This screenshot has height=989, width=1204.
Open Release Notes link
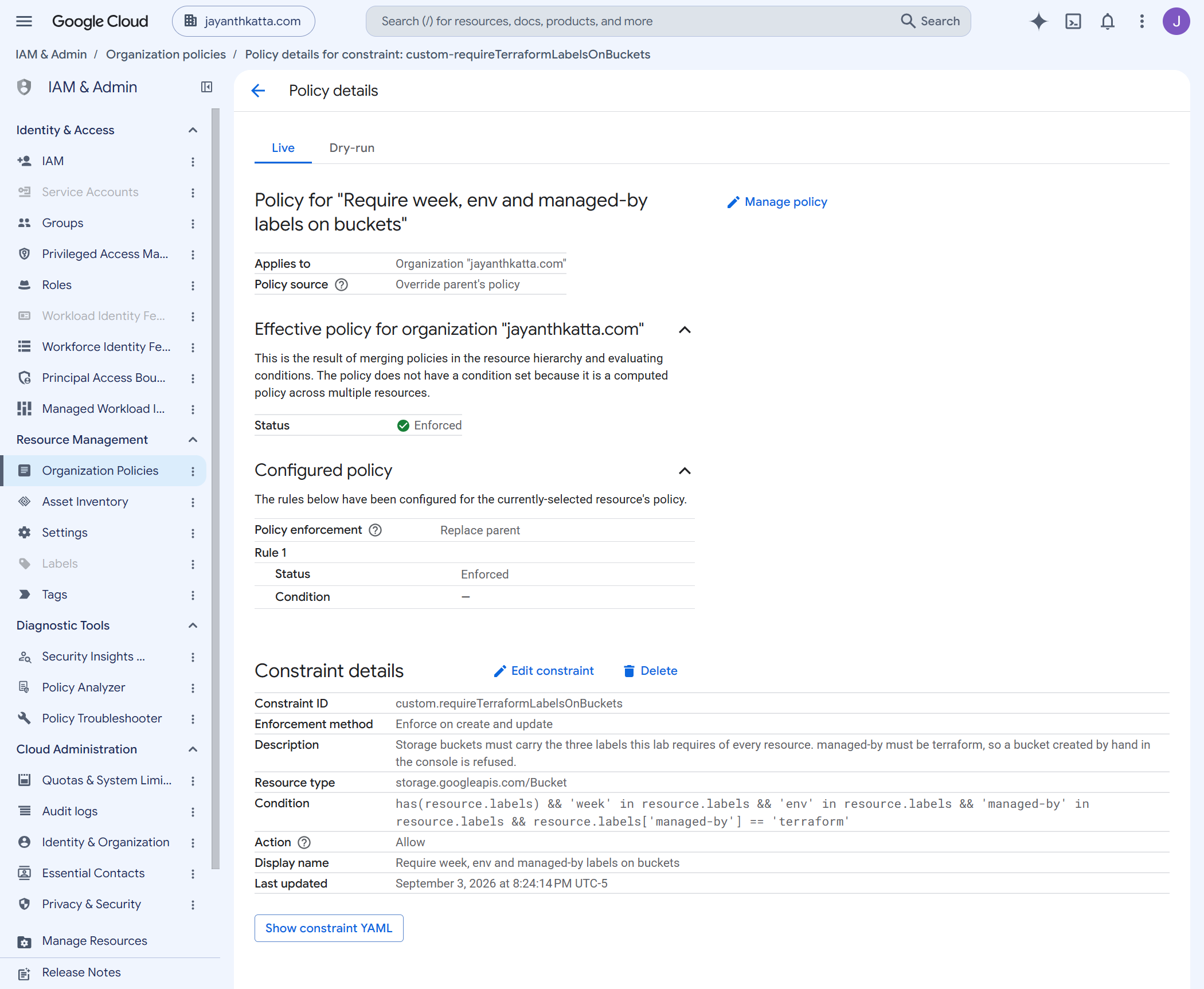[81, 972]
